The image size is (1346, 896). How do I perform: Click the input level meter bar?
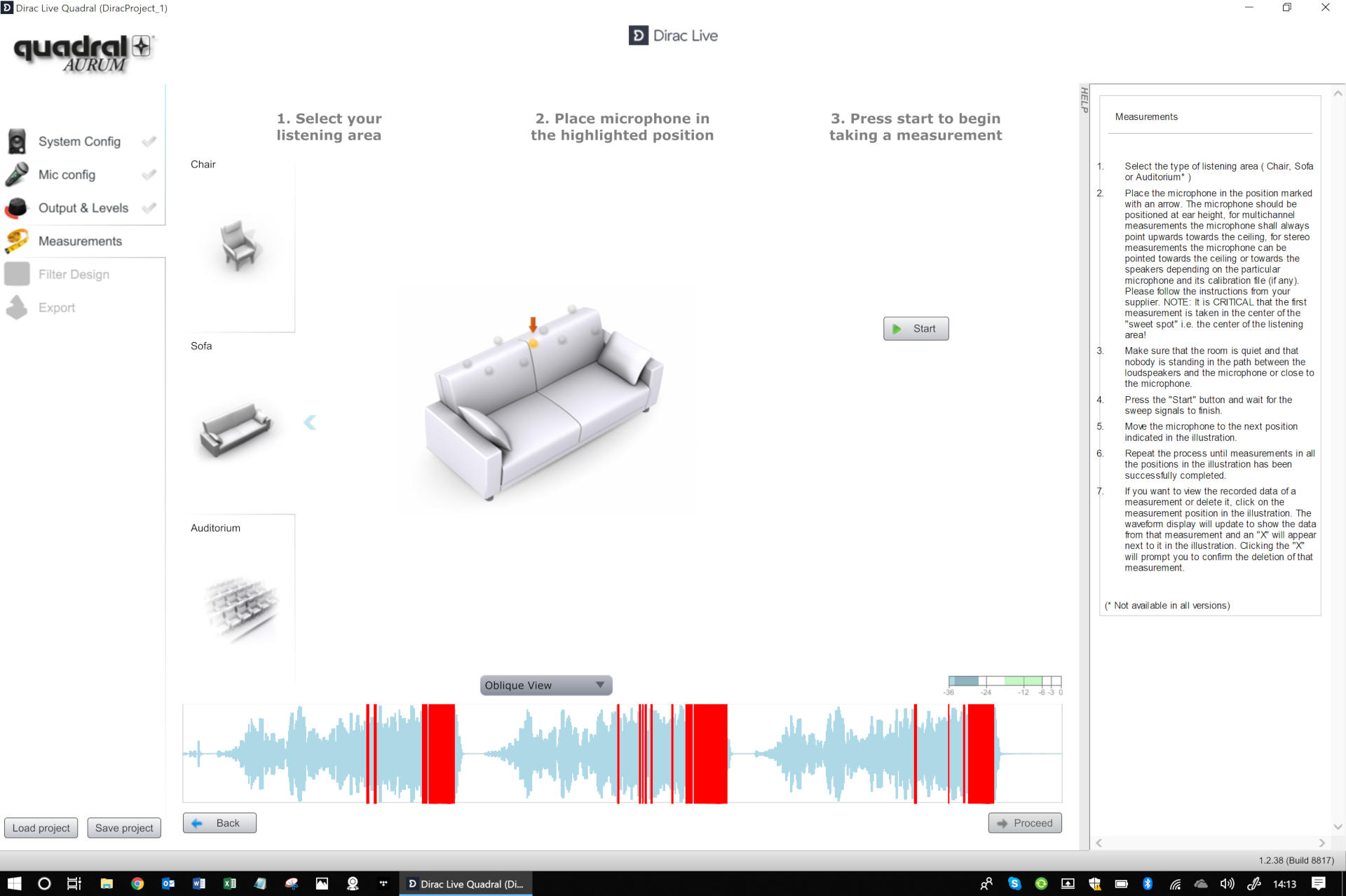click(x=1004, y=681)
